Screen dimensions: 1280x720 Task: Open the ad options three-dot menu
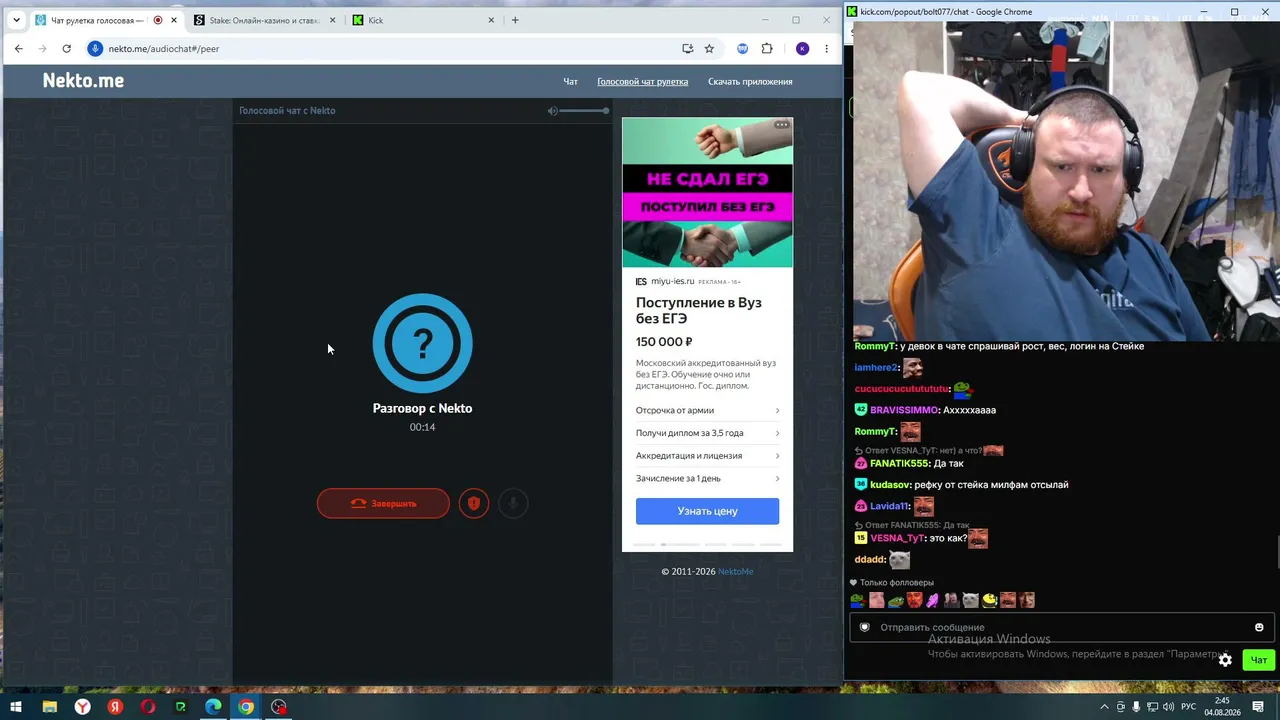(782, 125)
